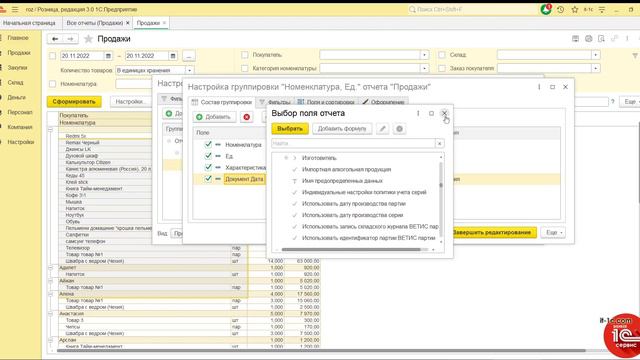Enable Покупатель filter checkbox
The height and width of the screenshot is (360, 640).
pos(244,55)
